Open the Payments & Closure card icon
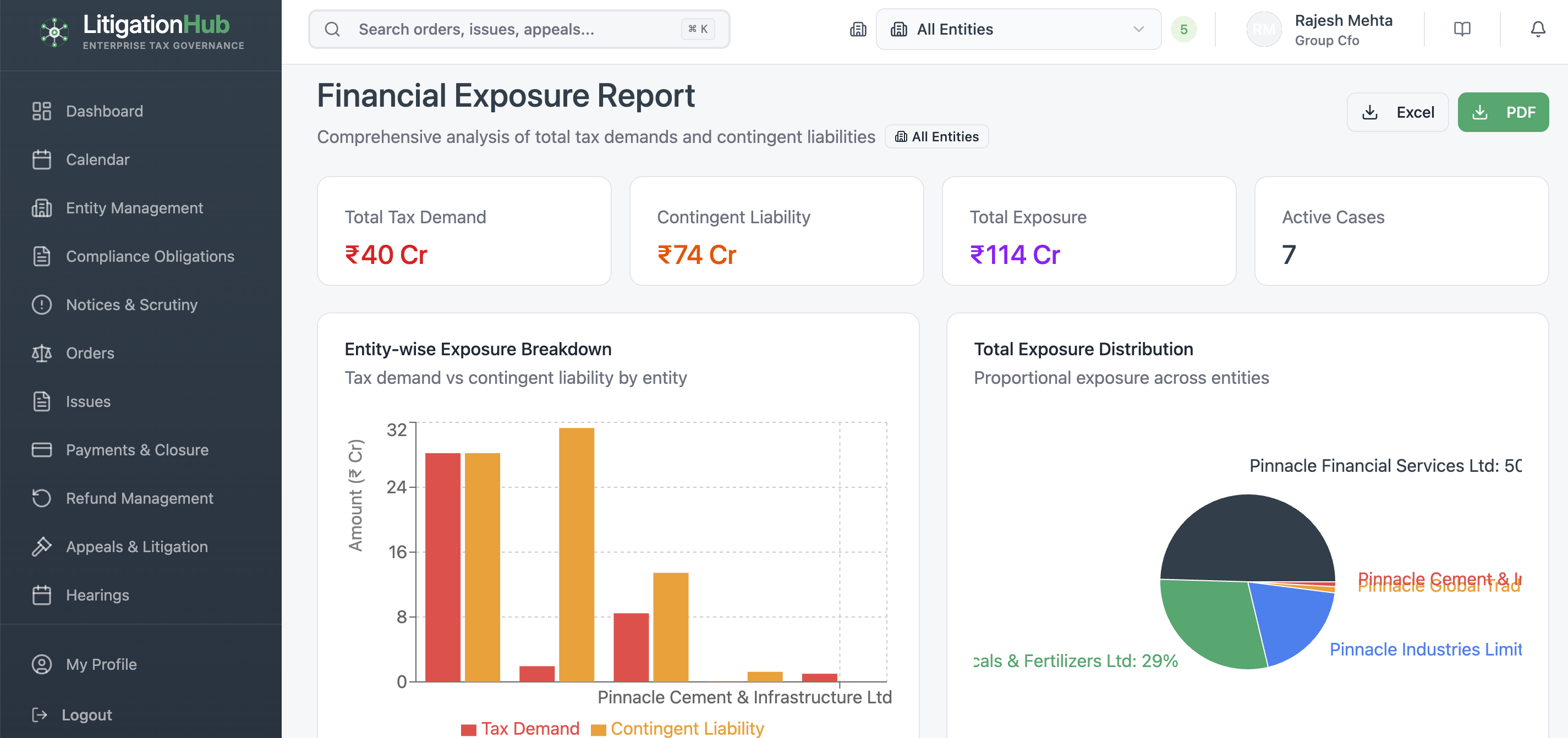Viewport: 1568px width, 738px height. (x=41, y=450)
